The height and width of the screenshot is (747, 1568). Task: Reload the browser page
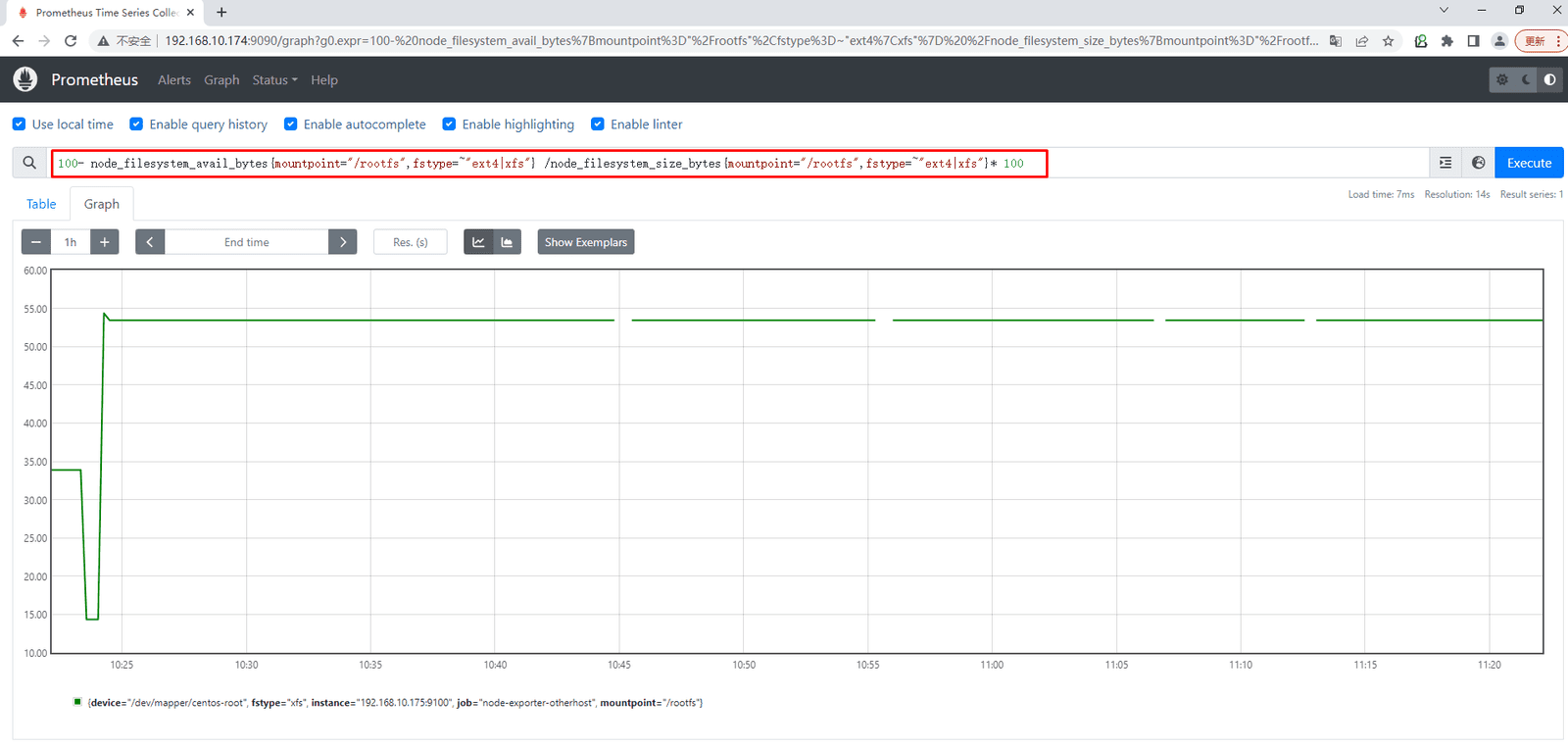(71, 41)
